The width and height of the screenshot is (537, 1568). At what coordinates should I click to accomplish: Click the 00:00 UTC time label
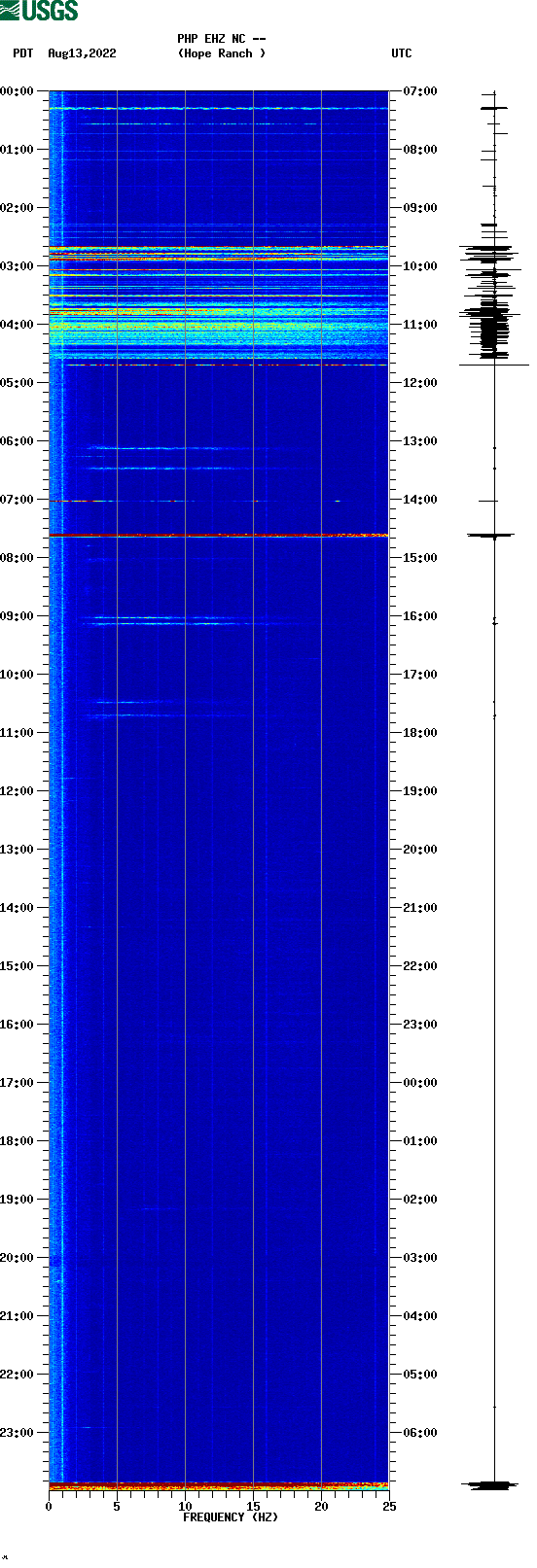point(420,1083)
